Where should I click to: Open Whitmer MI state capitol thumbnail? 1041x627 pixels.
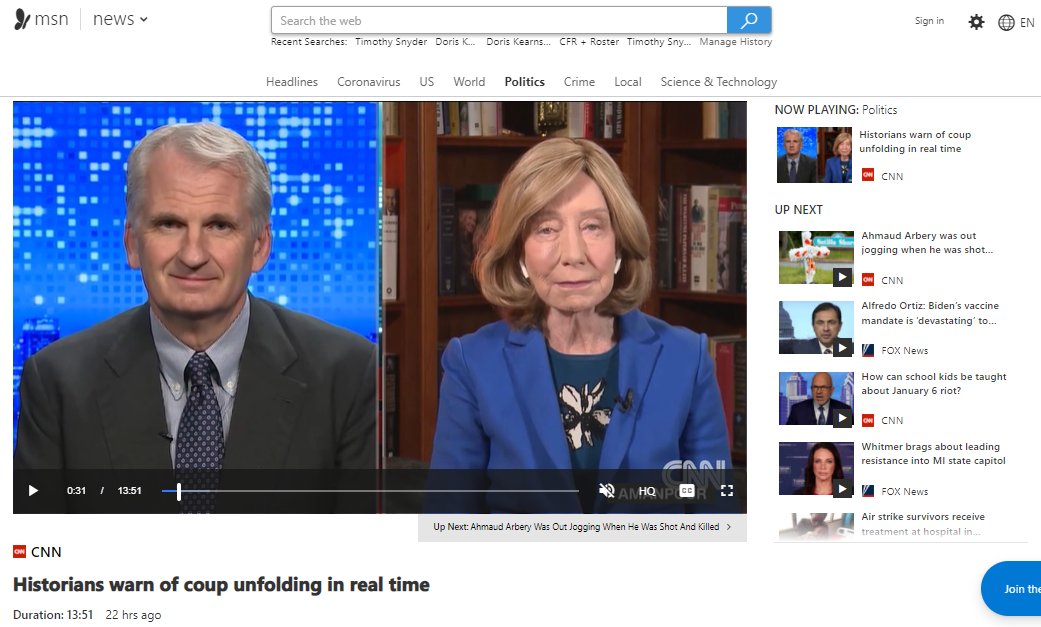point(816,468)
